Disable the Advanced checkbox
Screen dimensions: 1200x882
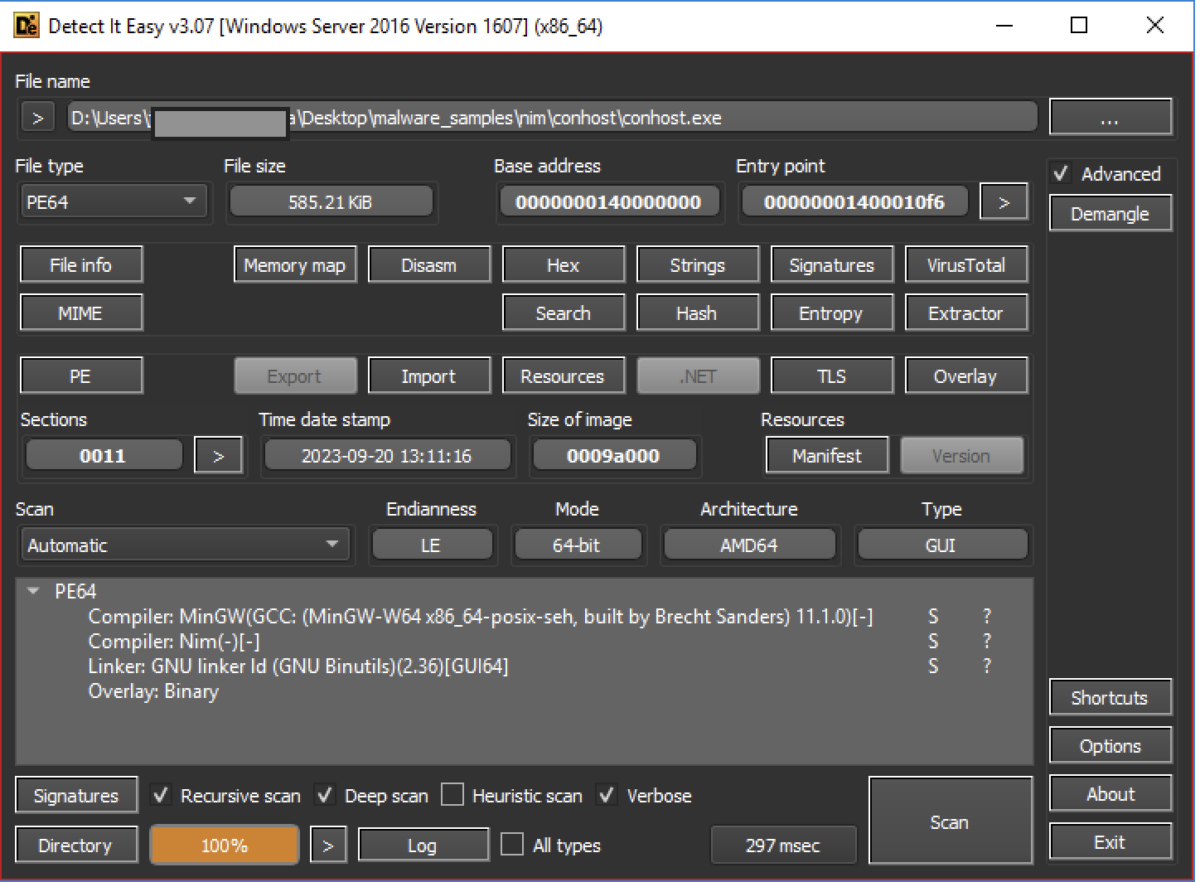(1062, 174)
